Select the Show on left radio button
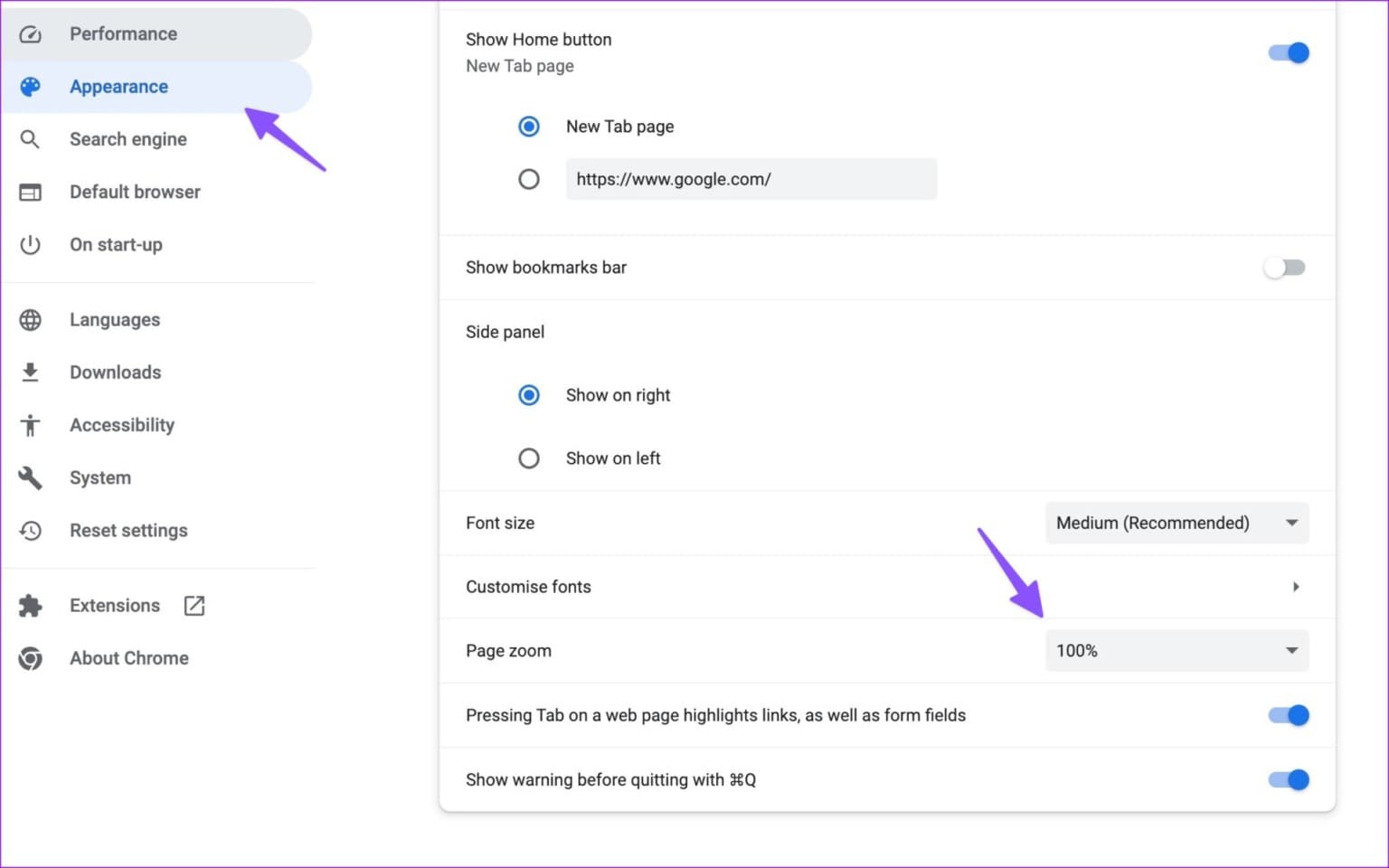Viewport: 1389px width, 868px height. click(529, 458)
